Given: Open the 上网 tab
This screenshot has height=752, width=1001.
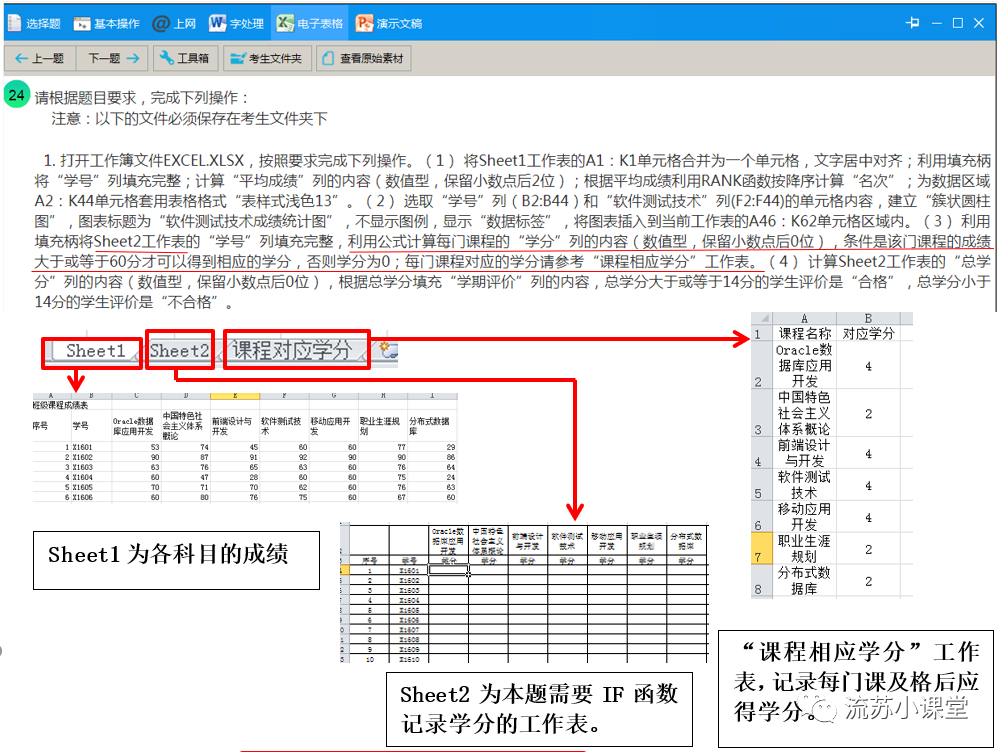Looking at the screenshot, I should (174, 24).
